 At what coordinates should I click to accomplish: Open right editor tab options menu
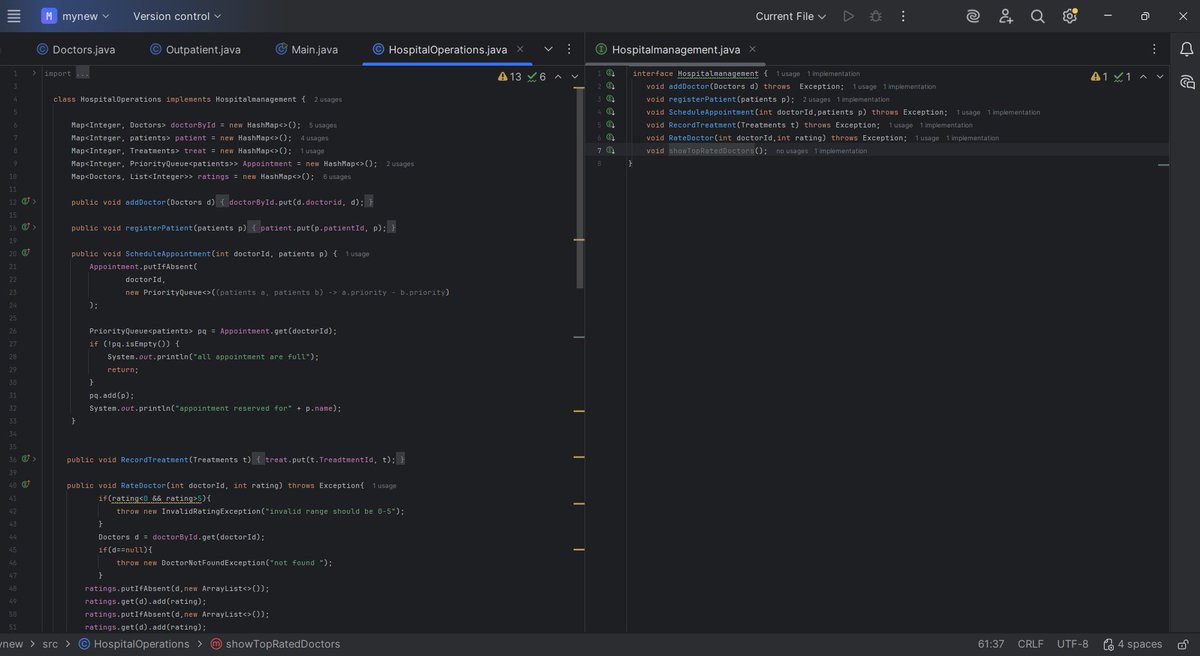click(1155, 49)
